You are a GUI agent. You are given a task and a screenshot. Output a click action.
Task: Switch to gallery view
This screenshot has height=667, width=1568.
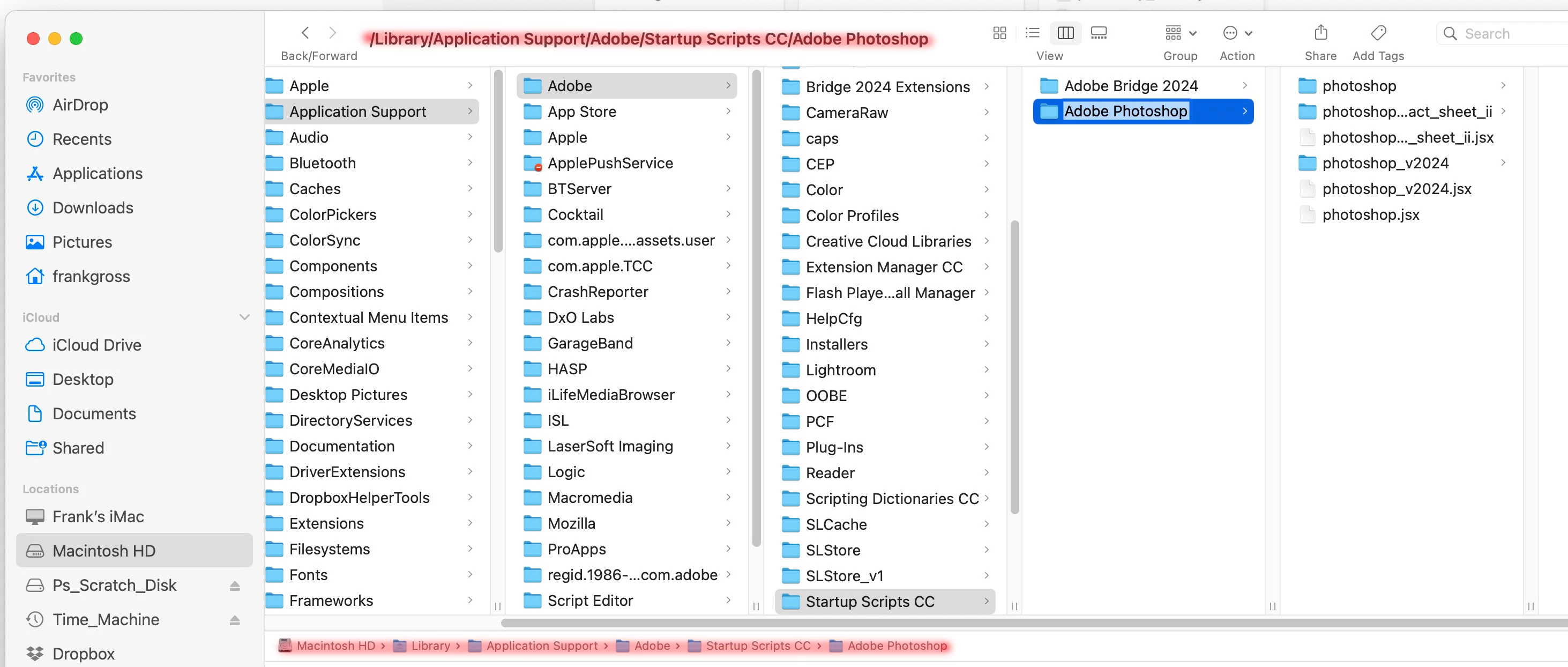(x=1099, y=33)
